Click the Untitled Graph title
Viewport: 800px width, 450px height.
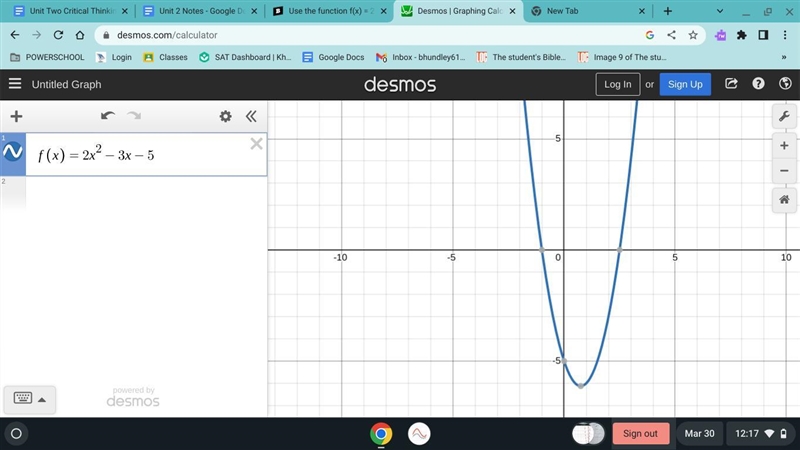[66, 84]
